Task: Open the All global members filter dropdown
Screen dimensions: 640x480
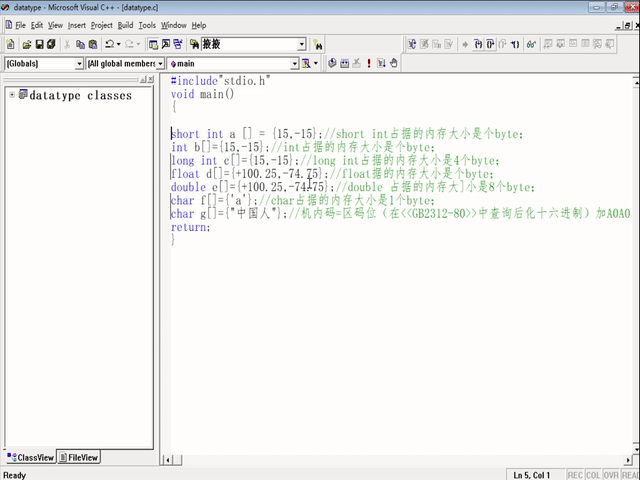Action: (160, 64)
